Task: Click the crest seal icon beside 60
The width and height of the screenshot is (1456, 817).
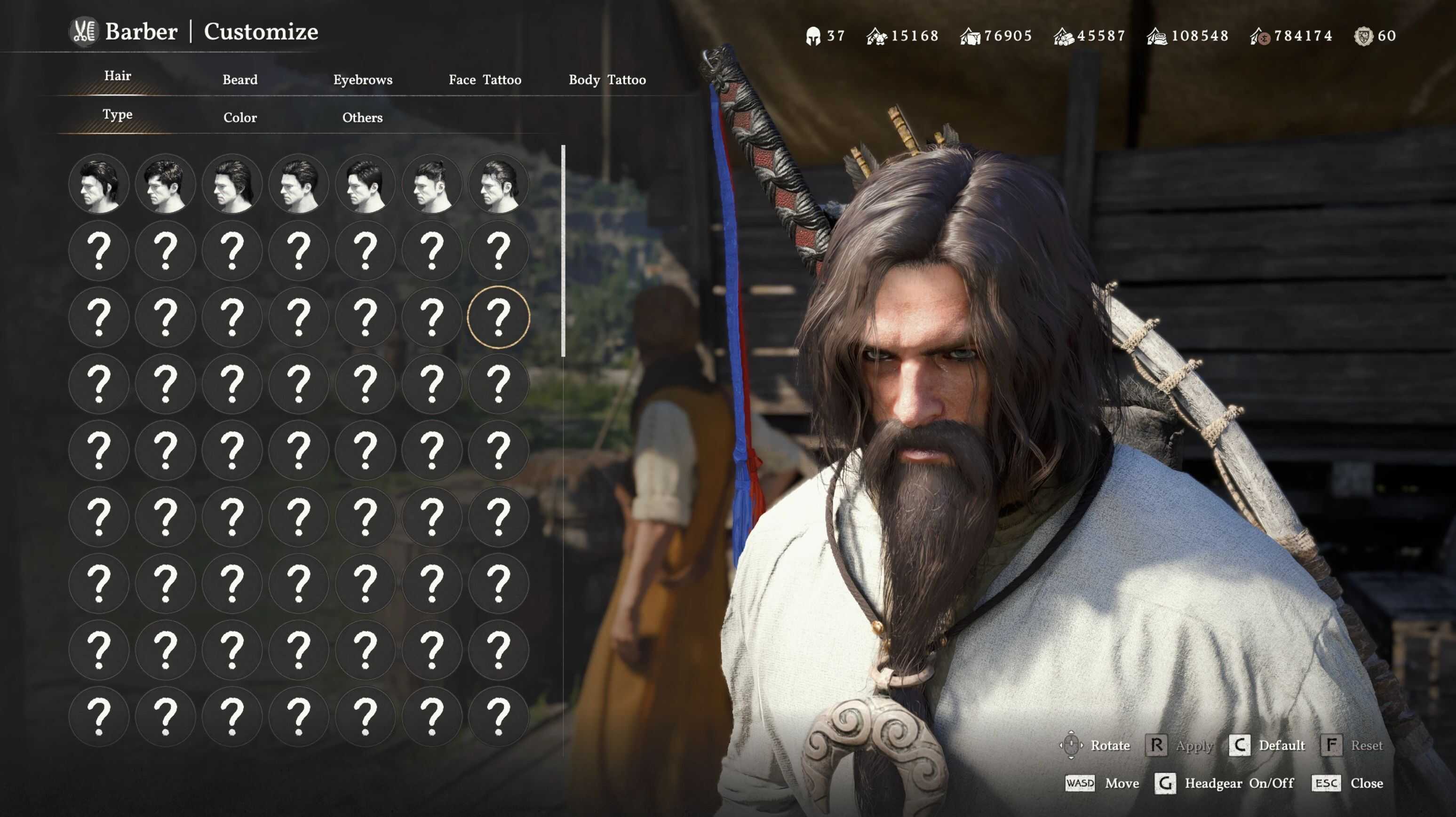Action: tap(1363, 36)
